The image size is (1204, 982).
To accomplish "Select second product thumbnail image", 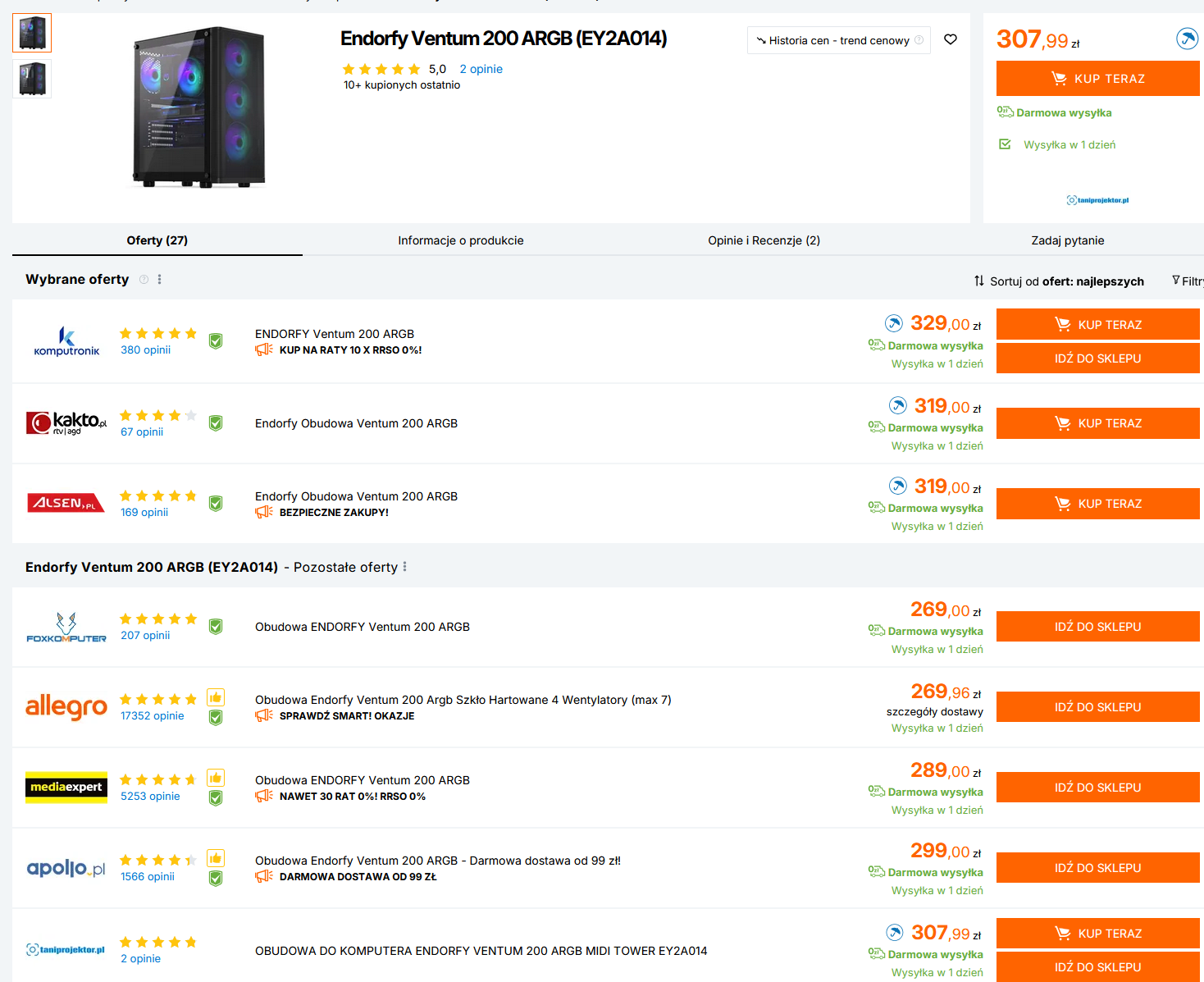I will (32, 79).
